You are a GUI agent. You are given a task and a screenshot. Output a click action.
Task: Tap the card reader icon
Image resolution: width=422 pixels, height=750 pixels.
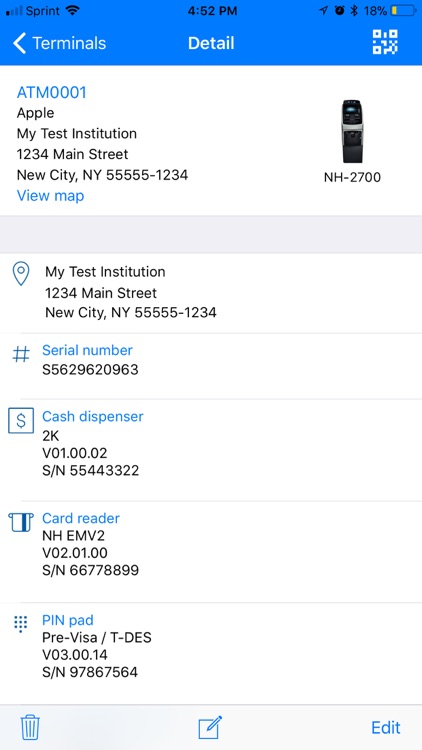(21, 522)
